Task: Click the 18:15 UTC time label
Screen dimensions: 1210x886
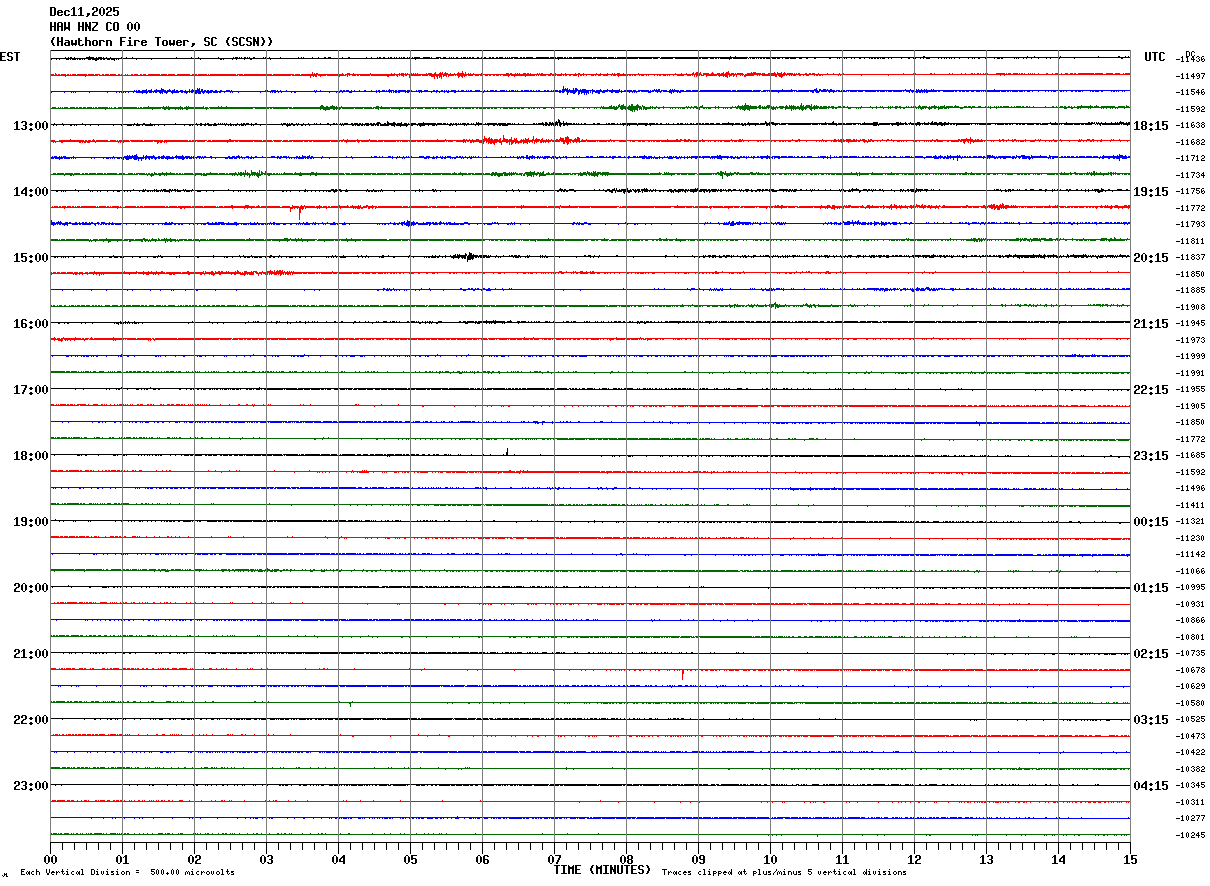Action: tap(1151, 126)
